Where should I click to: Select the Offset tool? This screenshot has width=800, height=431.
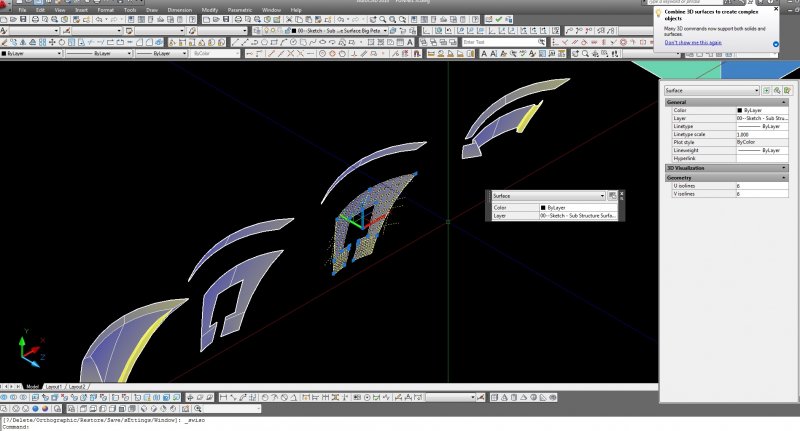pos(32,42)
